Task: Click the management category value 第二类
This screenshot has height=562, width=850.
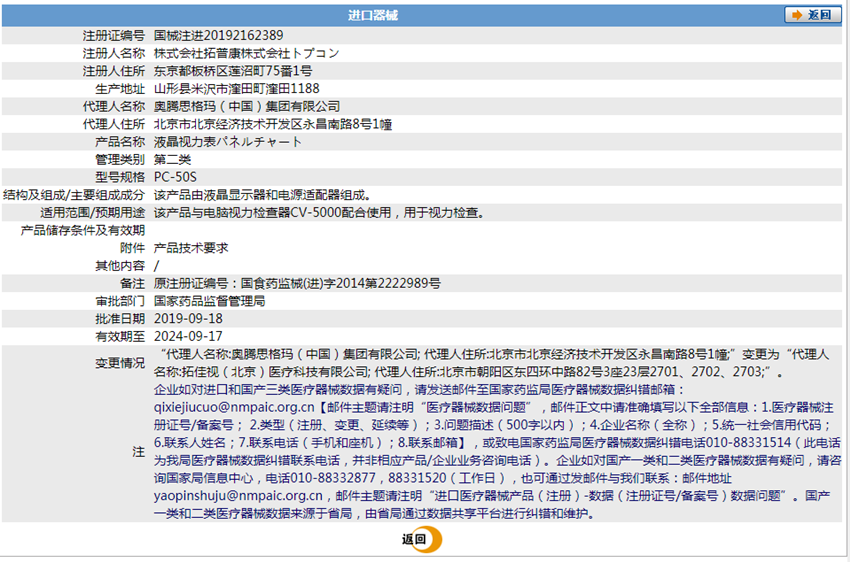Action: 172,159
